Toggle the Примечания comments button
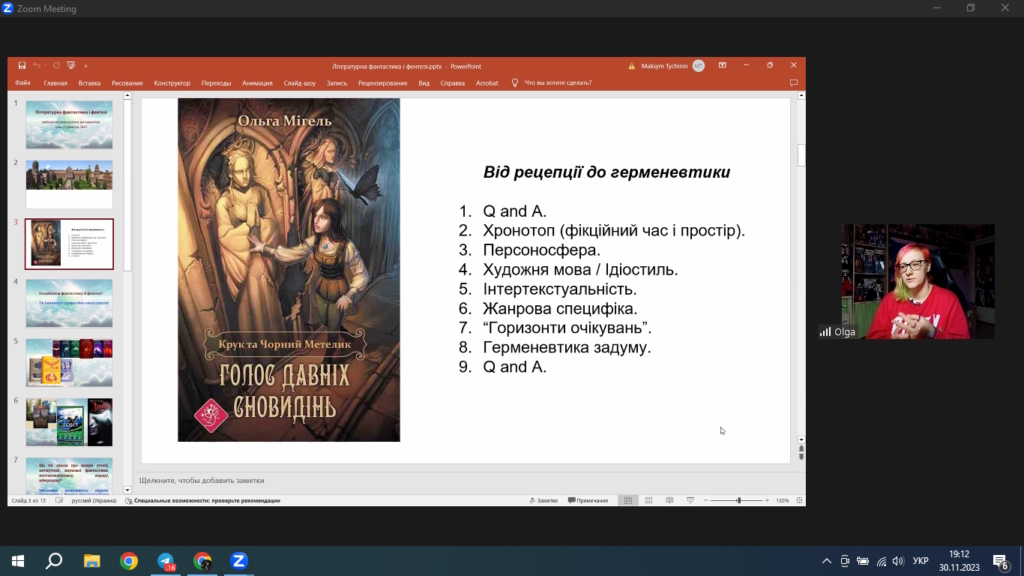Screen dimensions: 1024x576 point(588,500)
